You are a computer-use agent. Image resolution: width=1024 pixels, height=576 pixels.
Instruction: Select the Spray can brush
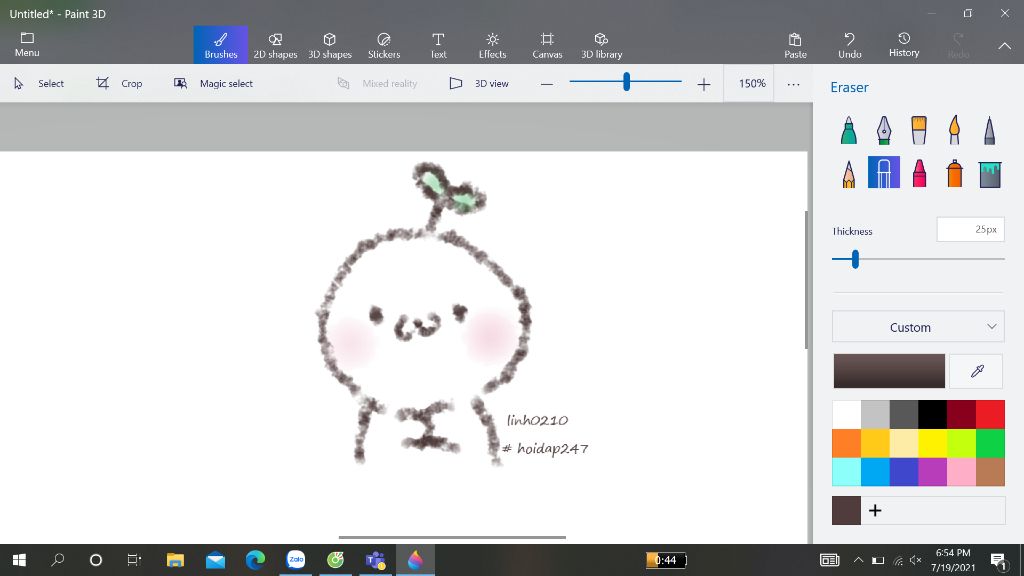954,173
